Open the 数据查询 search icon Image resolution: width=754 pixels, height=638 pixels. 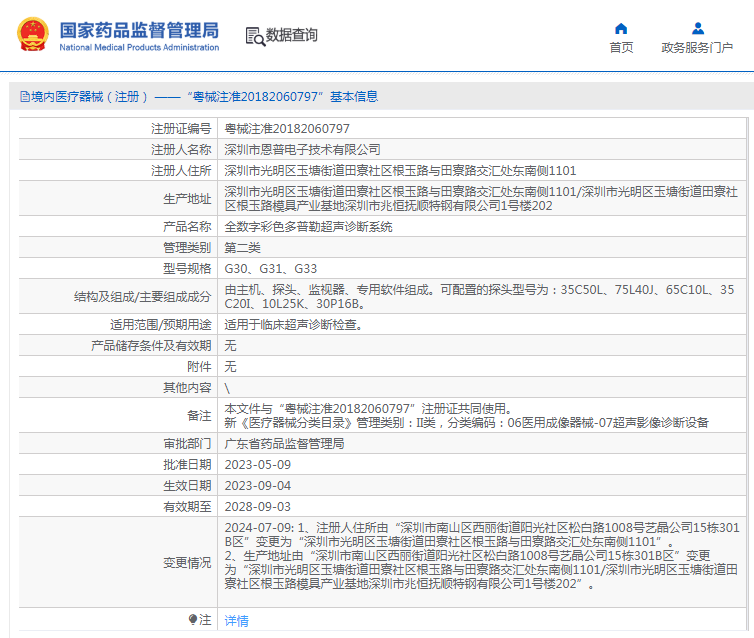pos(255,36)
